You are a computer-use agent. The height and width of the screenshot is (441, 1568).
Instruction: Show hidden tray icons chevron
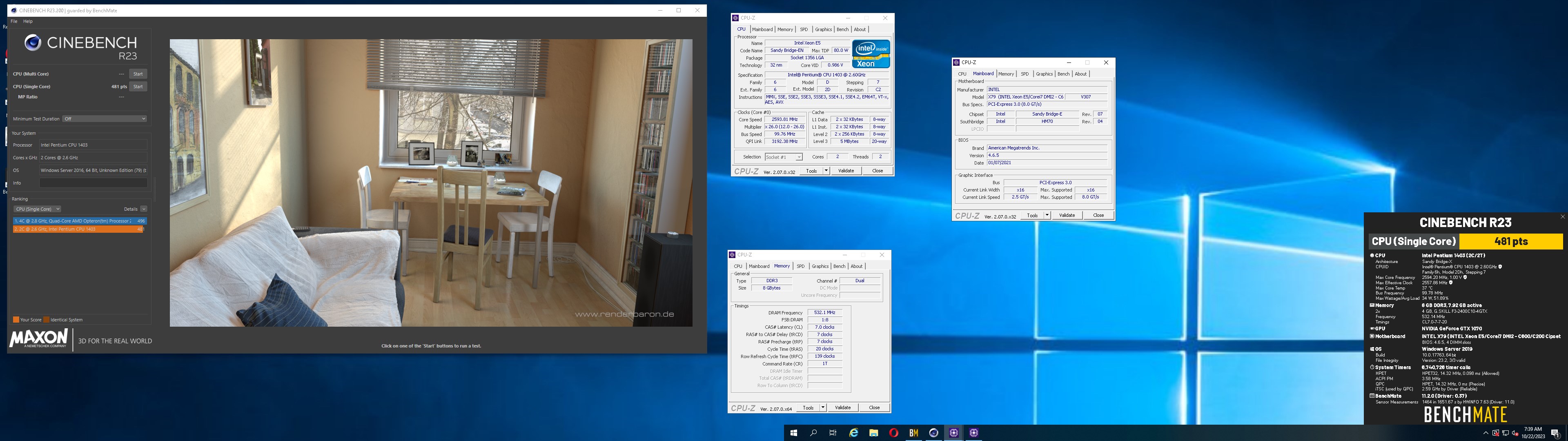pyautogui.click(x=1486, y=433)
